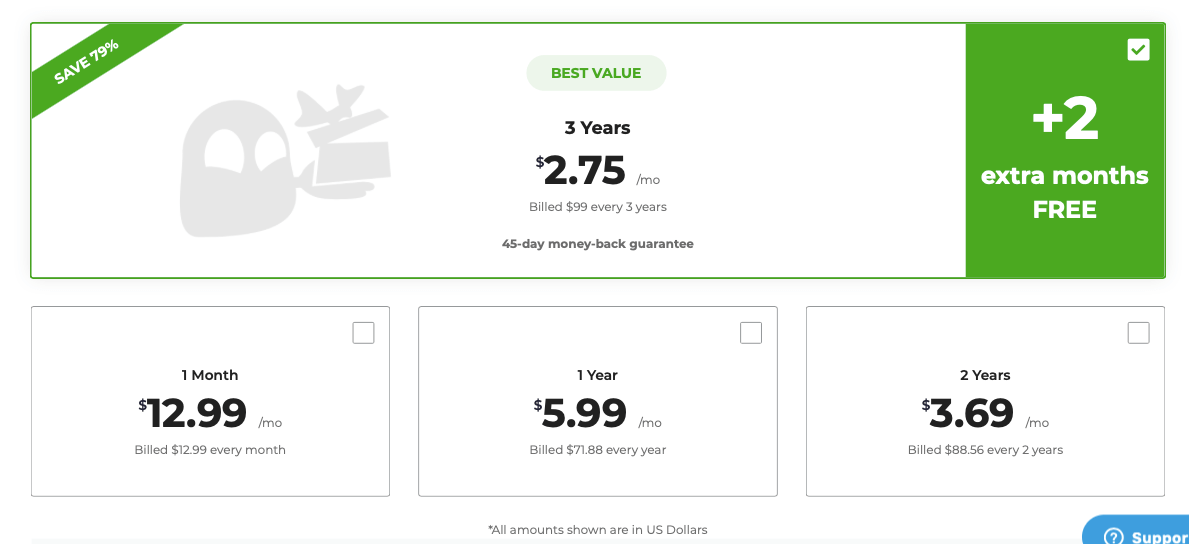Click the ghost mascot gift illustration
1189x544 pixels.
pyautogui.click(x=285, y=161)
